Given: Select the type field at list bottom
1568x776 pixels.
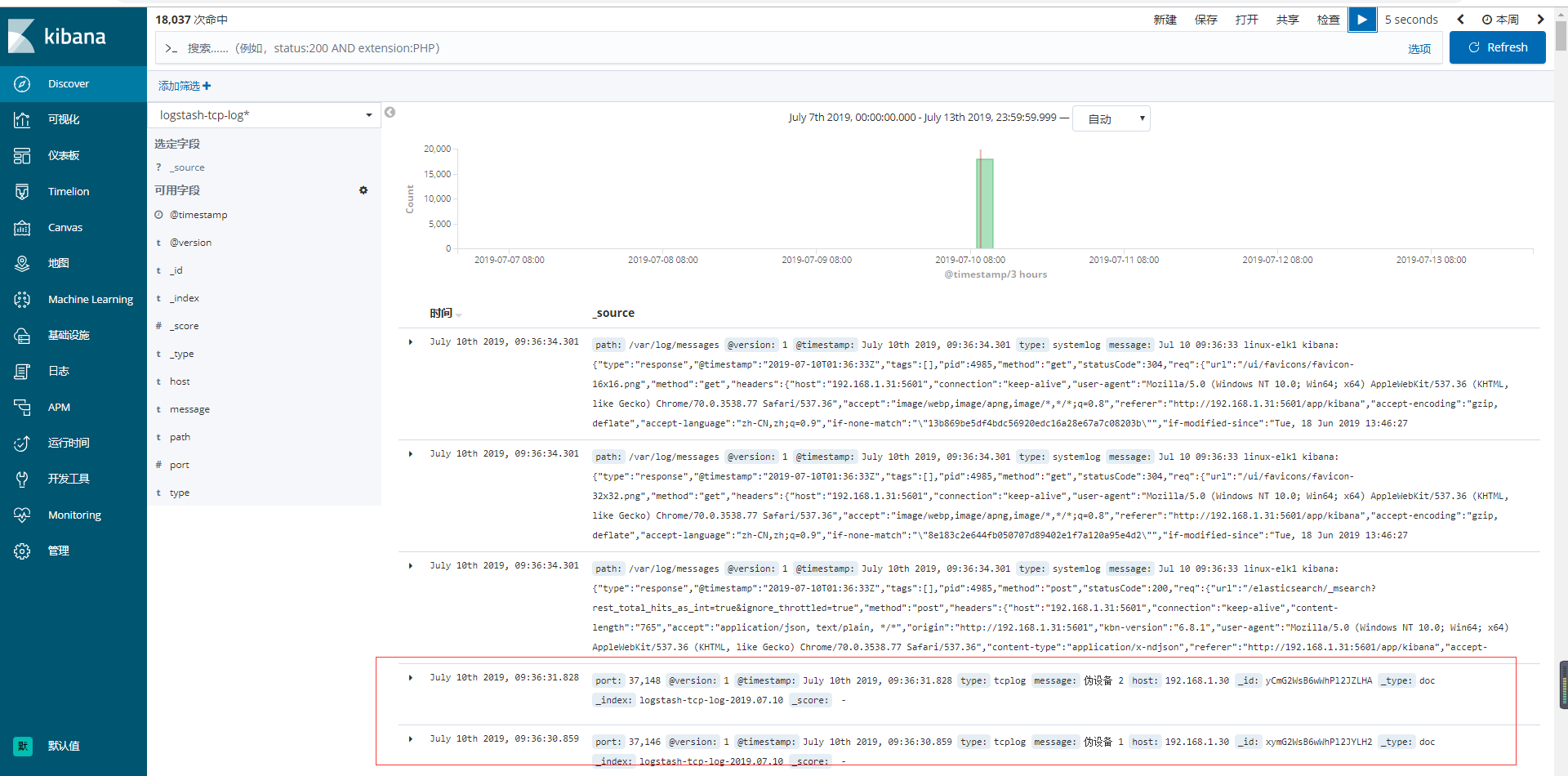Looking at the screenshot, I should click(180, 493).
